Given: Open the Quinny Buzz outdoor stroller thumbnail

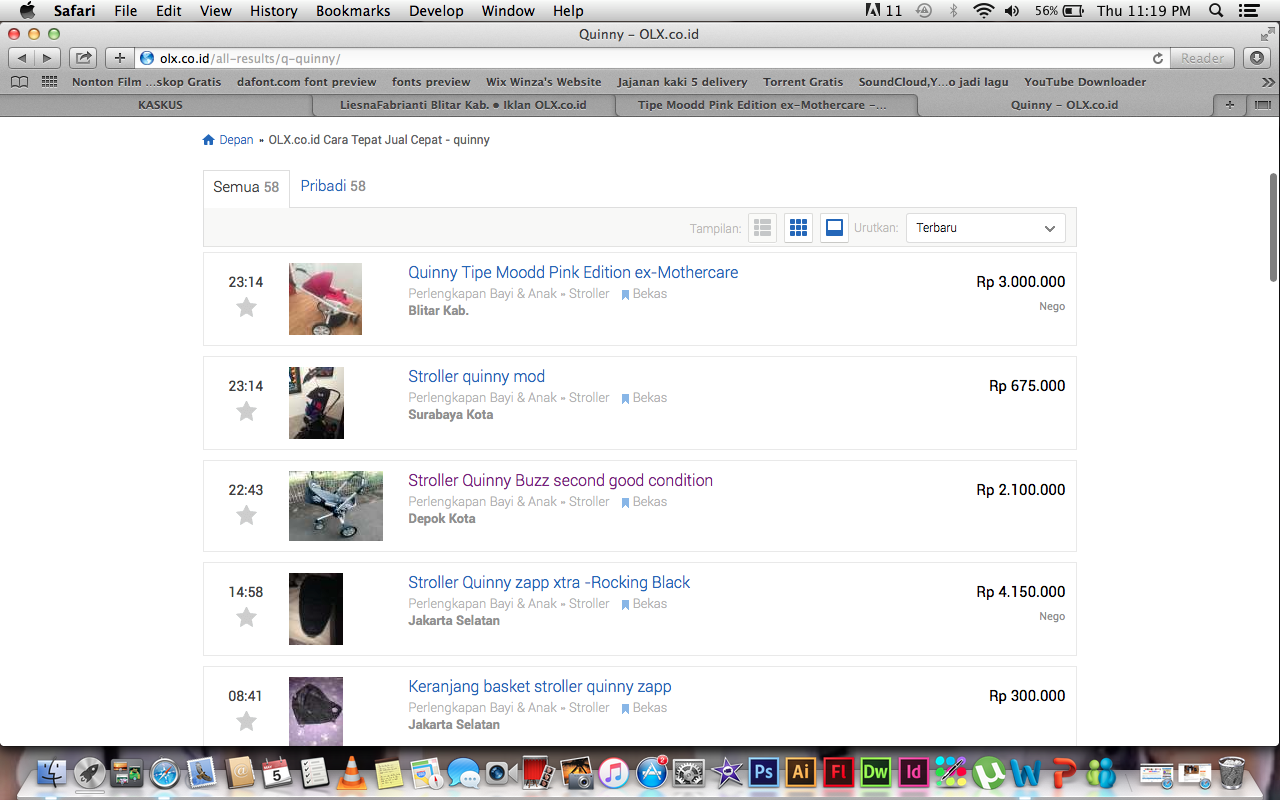Looking at the screenshot, I should [336, 506].
